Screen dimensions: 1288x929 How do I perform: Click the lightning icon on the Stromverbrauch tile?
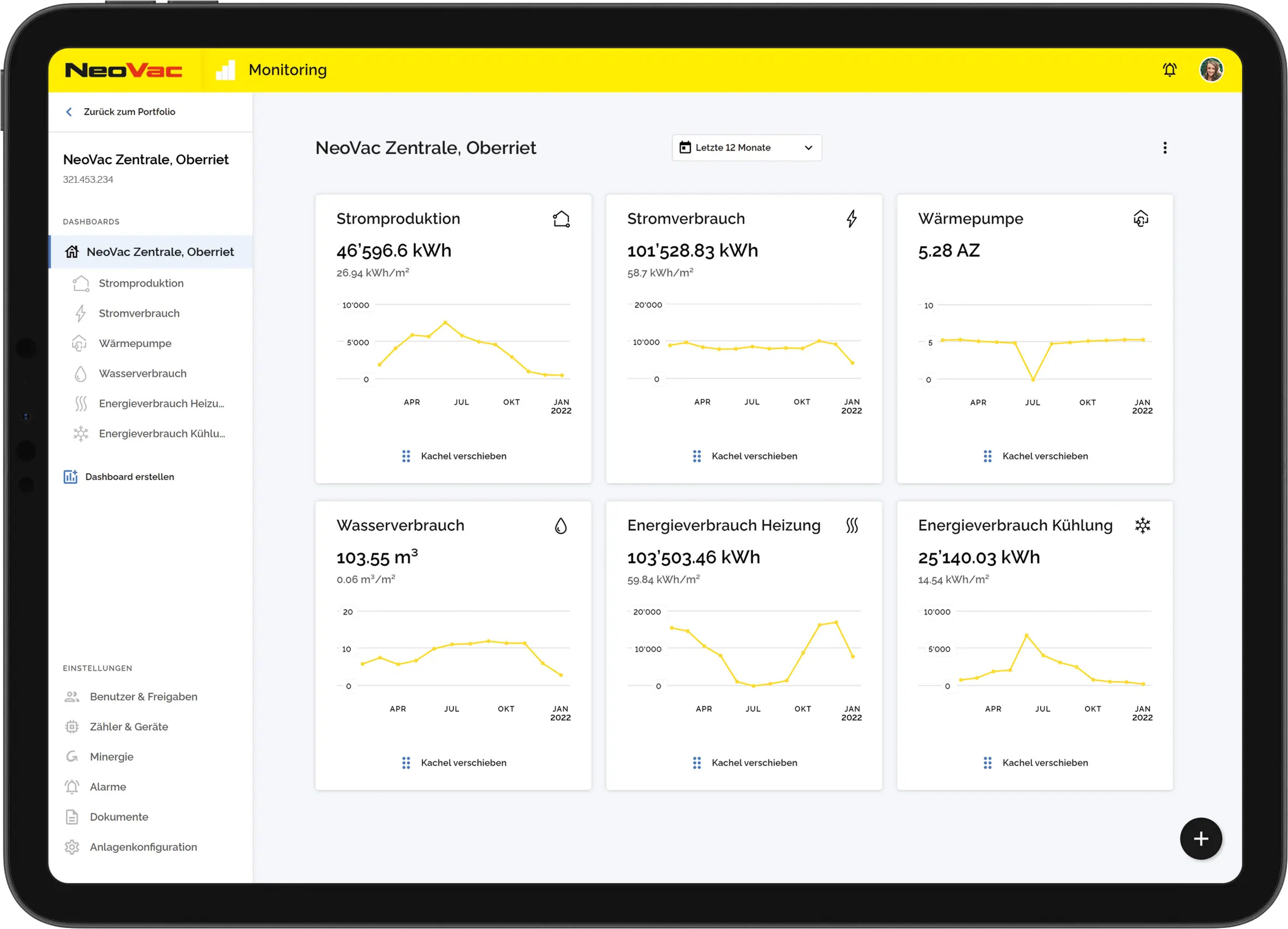point(851,219)
